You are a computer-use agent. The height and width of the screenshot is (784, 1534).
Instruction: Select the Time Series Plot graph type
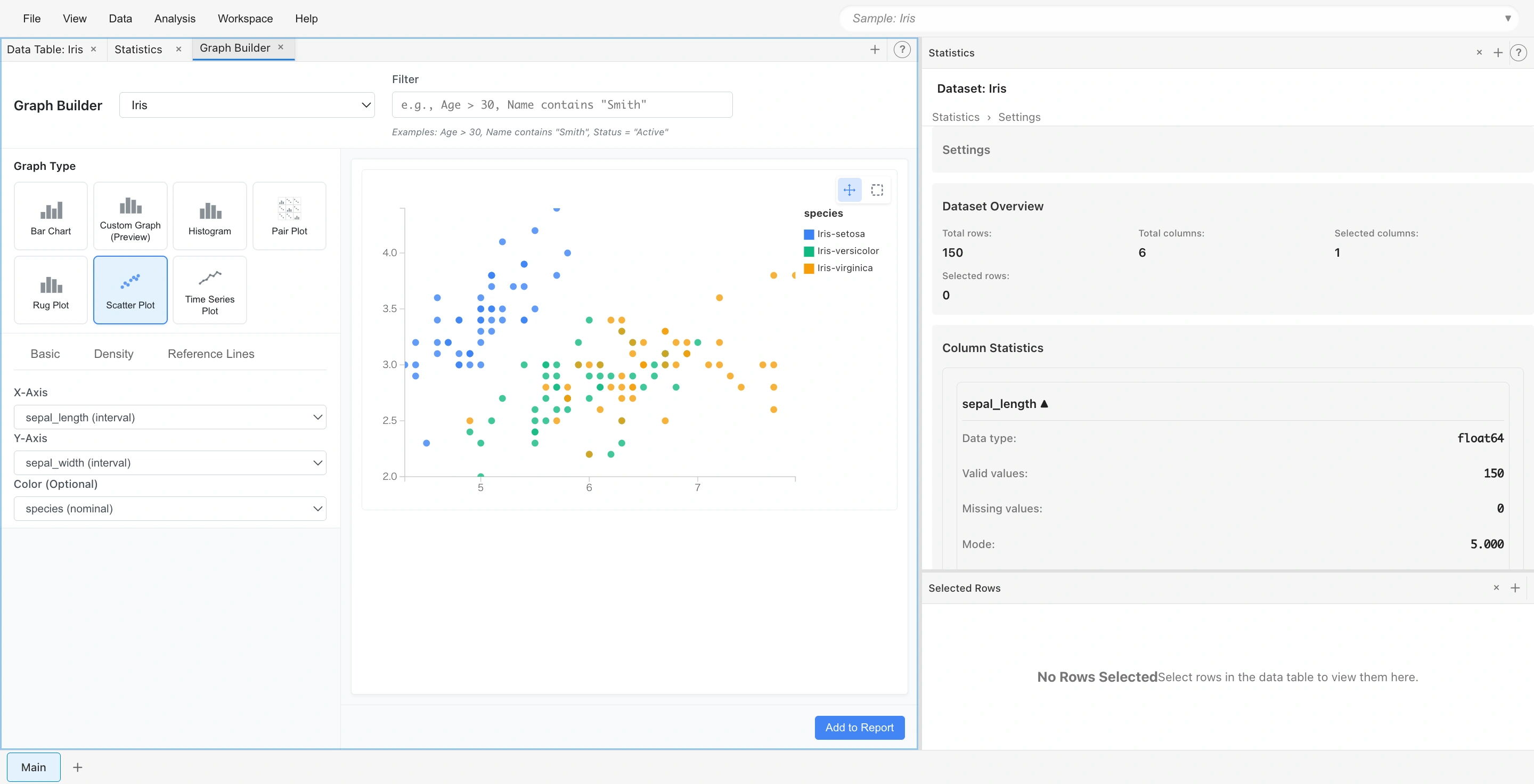pos(209,290)
